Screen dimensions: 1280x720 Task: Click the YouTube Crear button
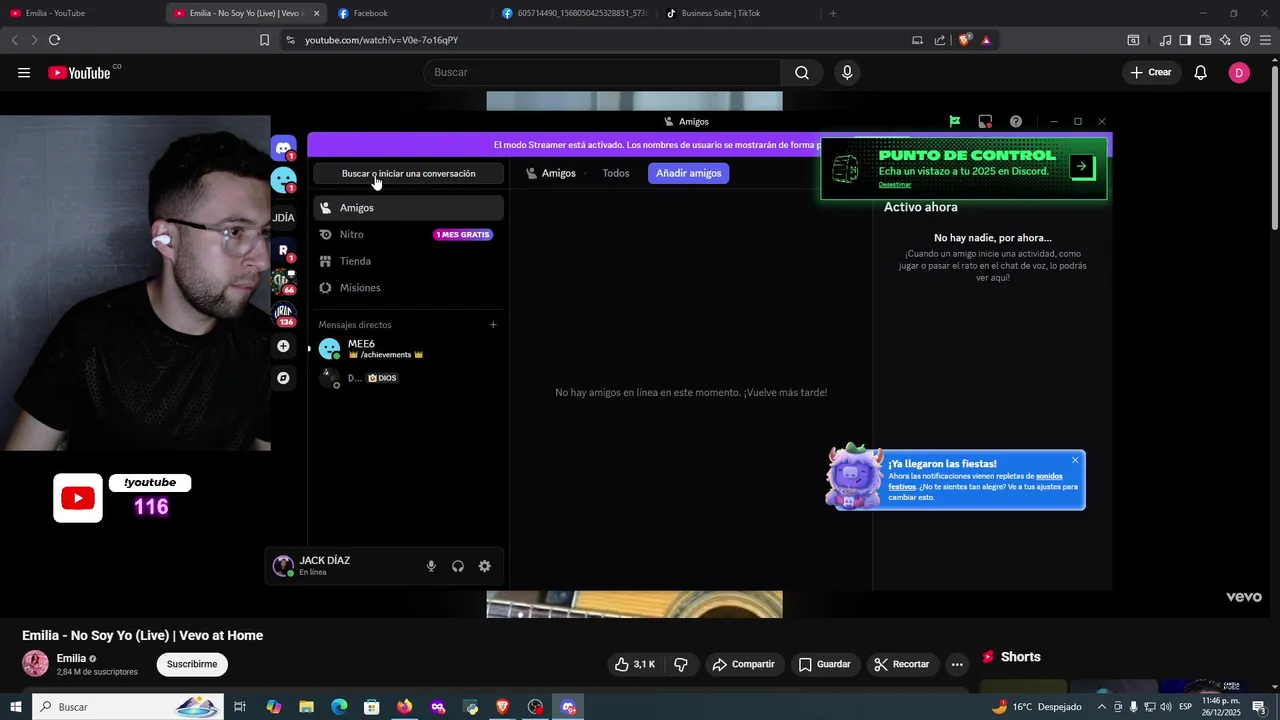click(x=1151, y=72)
